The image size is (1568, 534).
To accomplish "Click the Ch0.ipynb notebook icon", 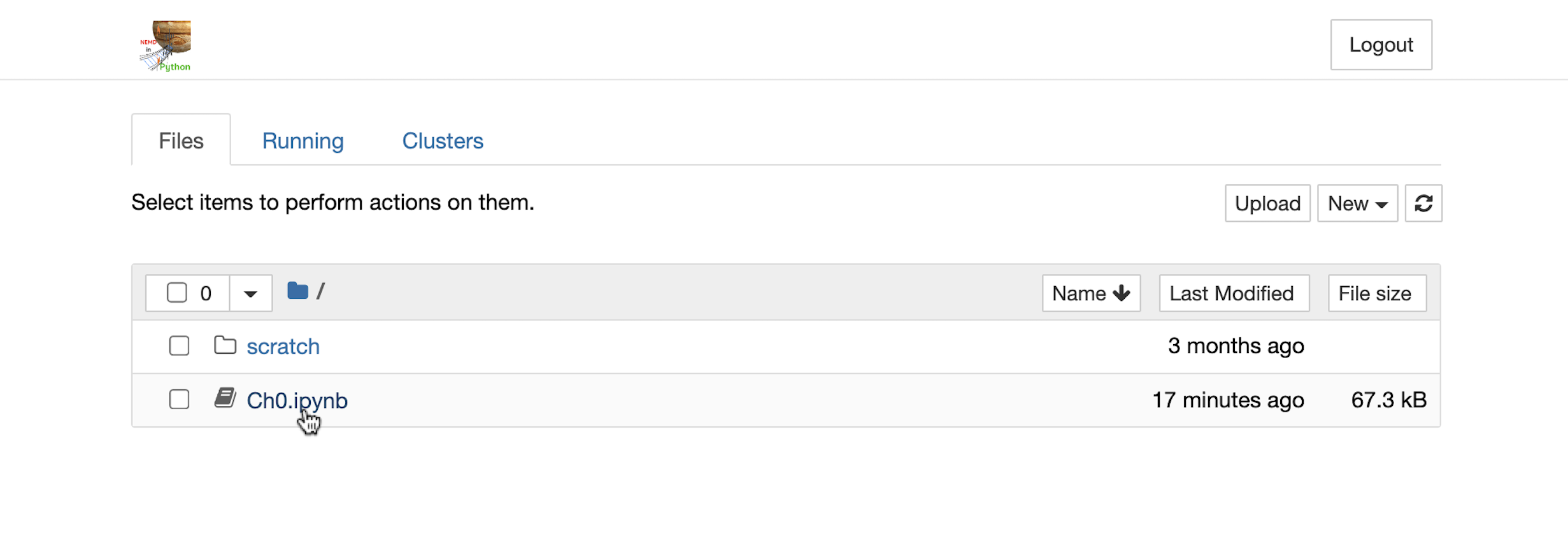I will pos(225,399).
